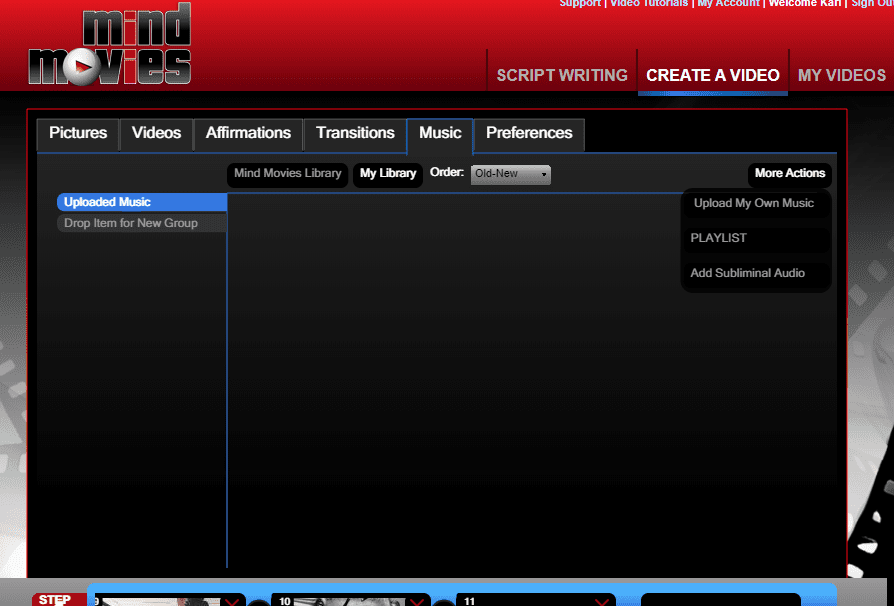
Task: Click Drop Item for New Group
Action: pos(142,223)
